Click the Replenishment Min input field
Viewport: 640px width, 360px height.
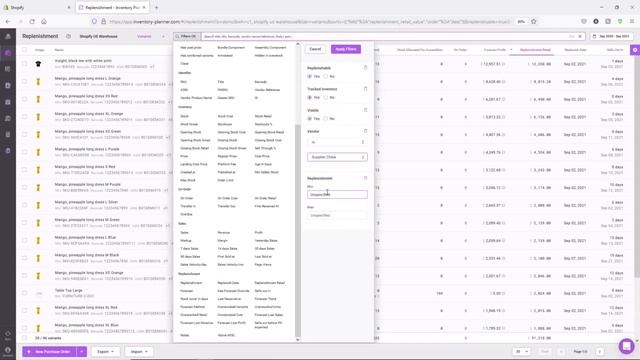coord(337,194)
